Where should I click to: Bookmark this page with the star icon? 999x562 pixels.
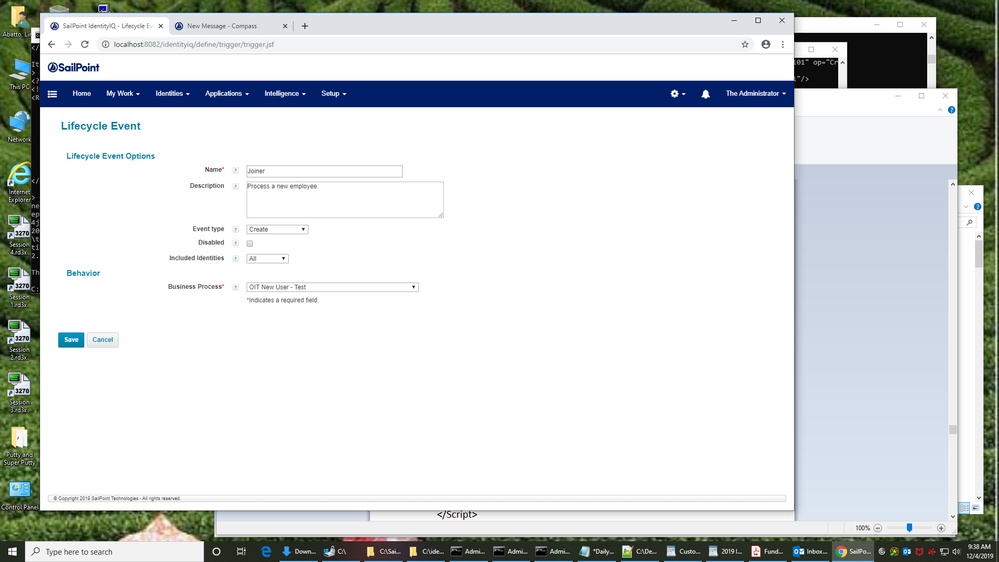pos(745,44)
